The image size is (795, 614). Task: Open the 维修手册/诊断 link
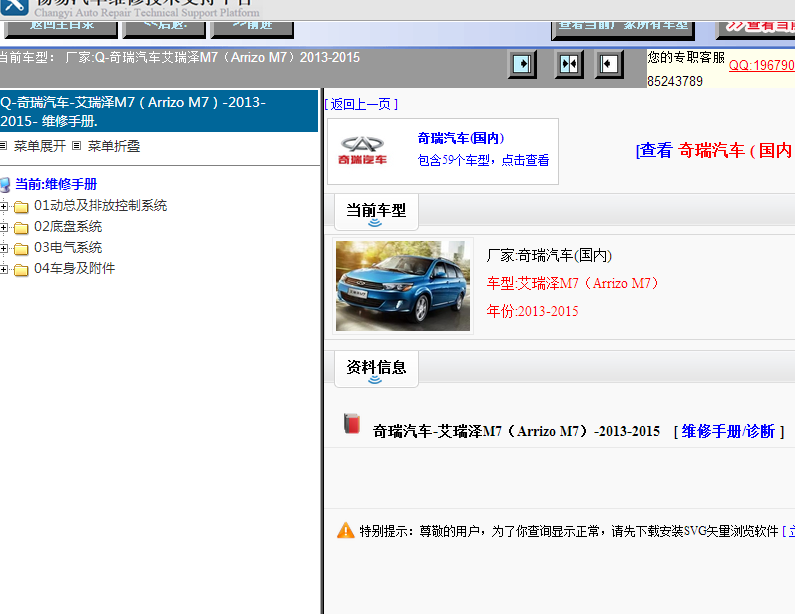[x=728, y=431]
